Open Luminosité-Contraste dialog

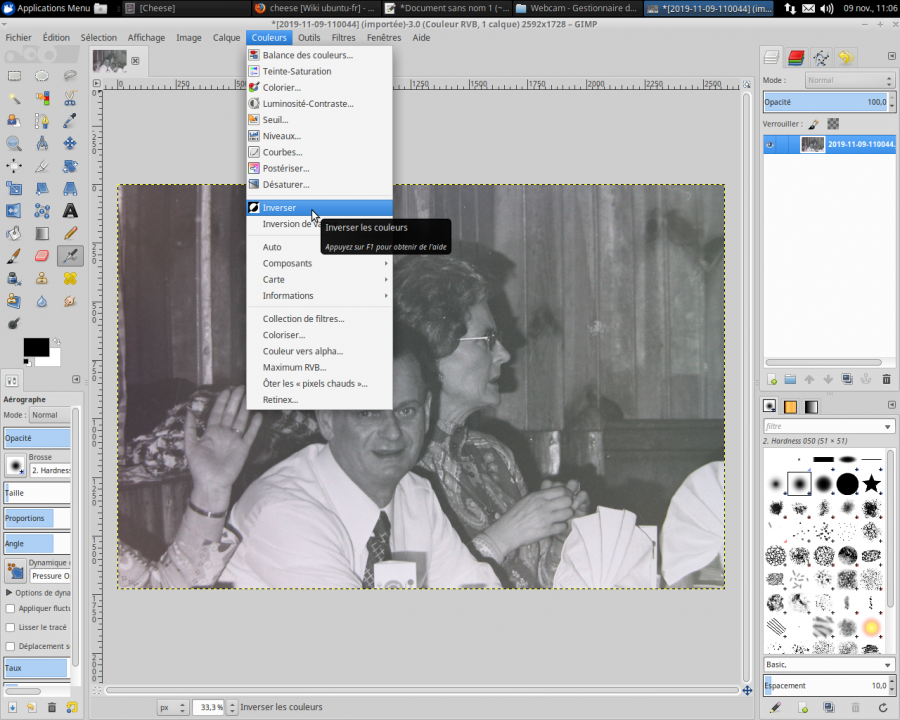[x=319, y=104]
